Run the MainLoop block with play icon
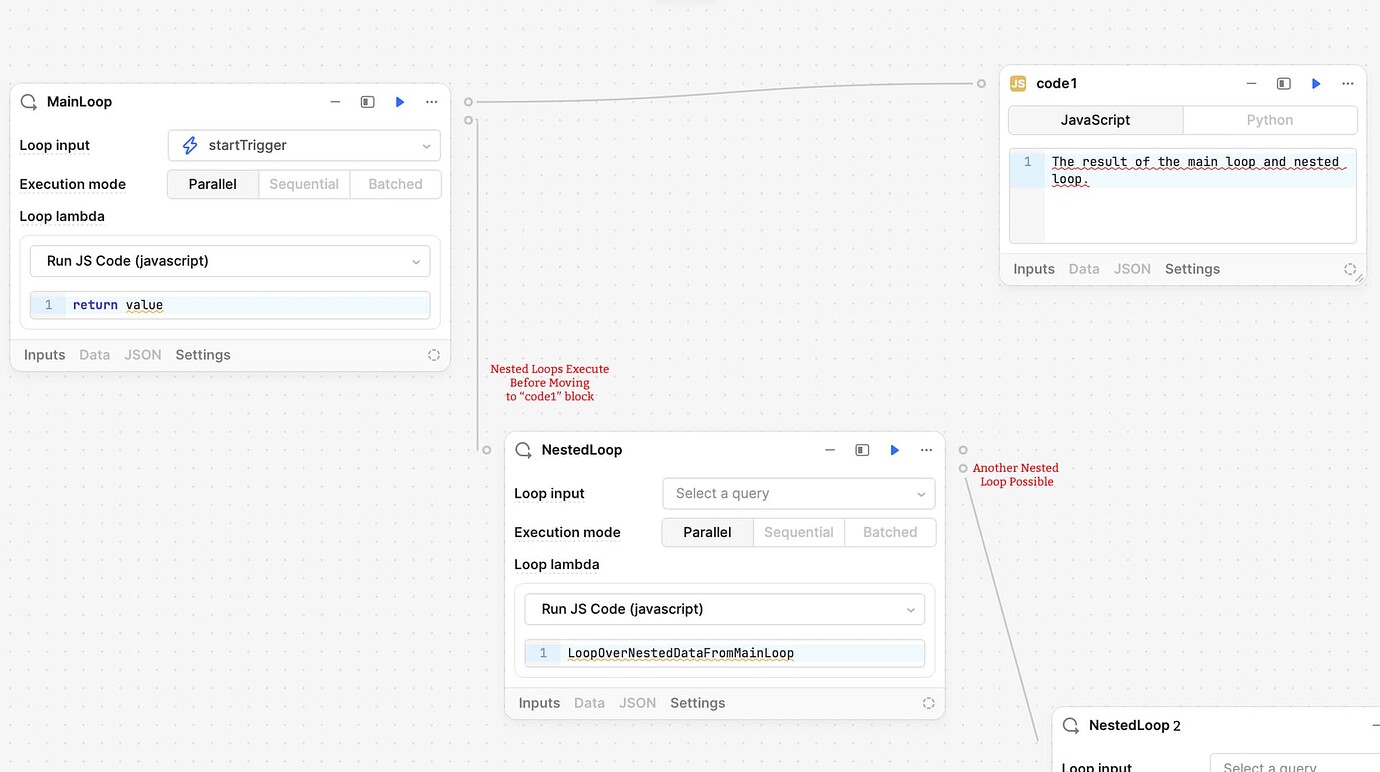Image resolution: width=1380 pixels, height=772 pixels. pos(400,102)
